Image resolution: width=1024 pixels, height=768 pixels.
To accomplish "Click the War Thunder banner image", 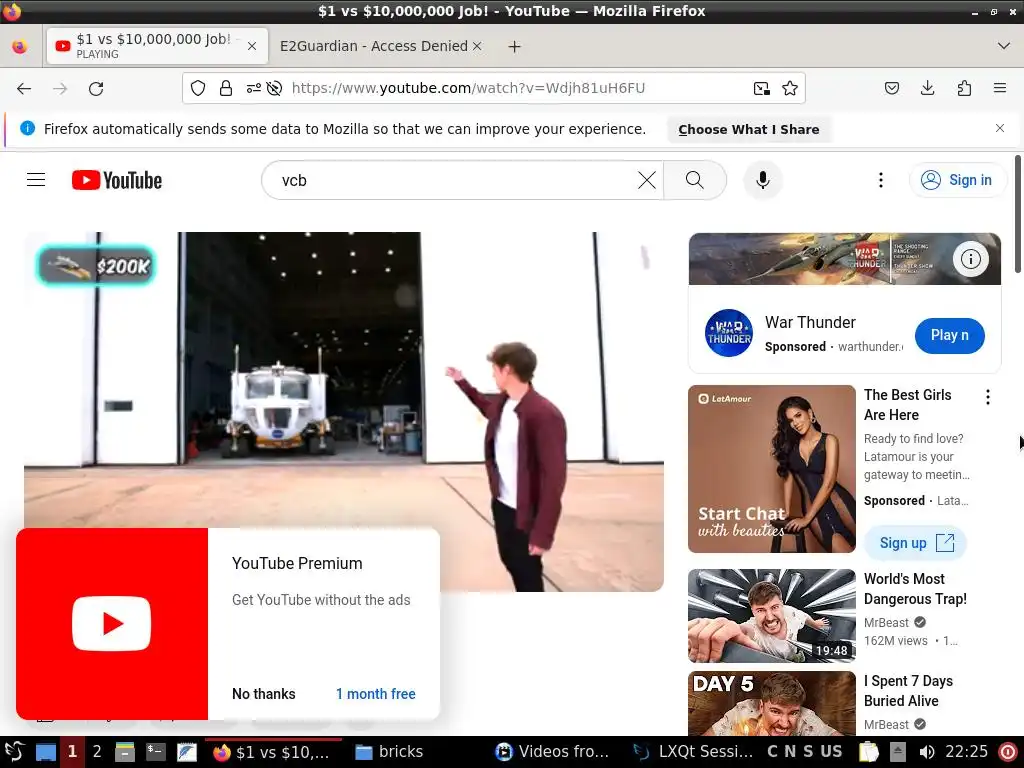I will pos(844,259).
